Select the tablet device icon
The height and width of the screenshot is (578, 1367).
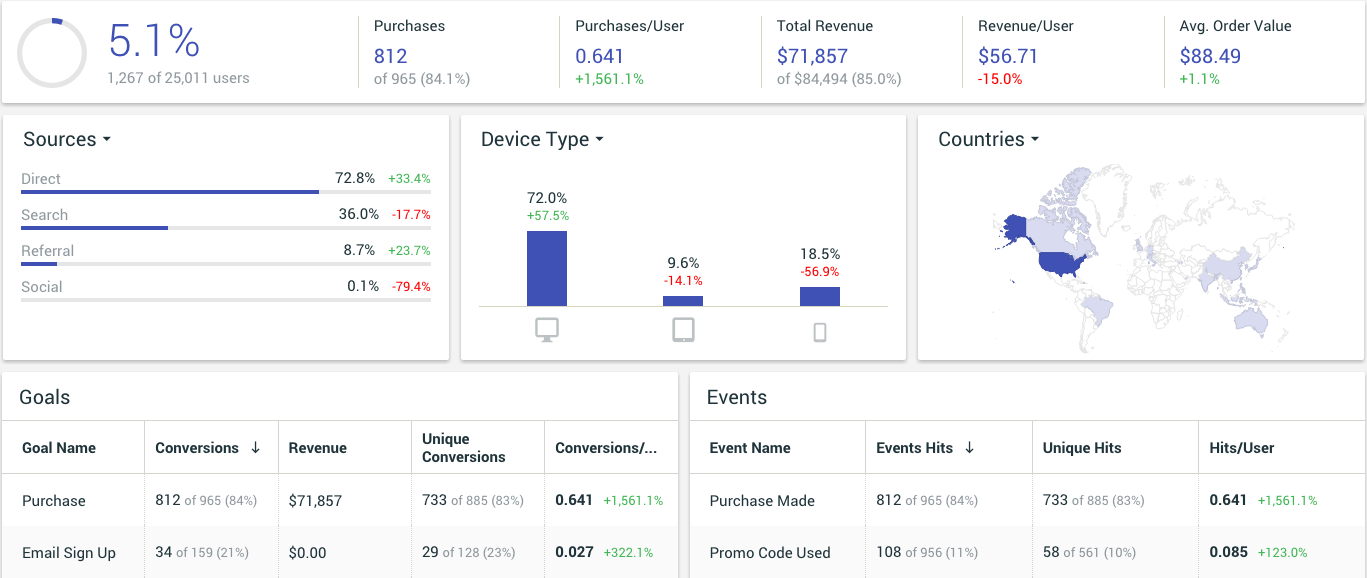[x=683, y=328]
